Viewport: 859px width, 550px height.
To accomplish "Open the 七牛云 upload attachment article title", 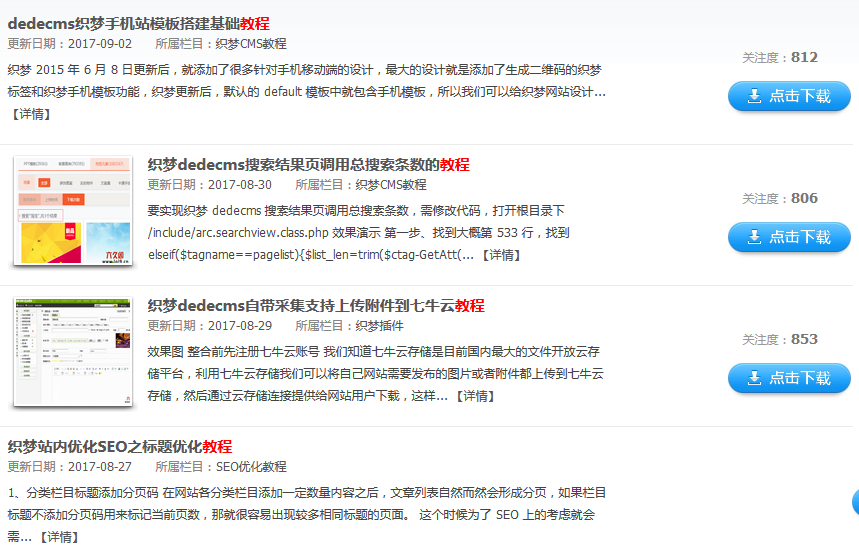I will (x=315, y=305).
